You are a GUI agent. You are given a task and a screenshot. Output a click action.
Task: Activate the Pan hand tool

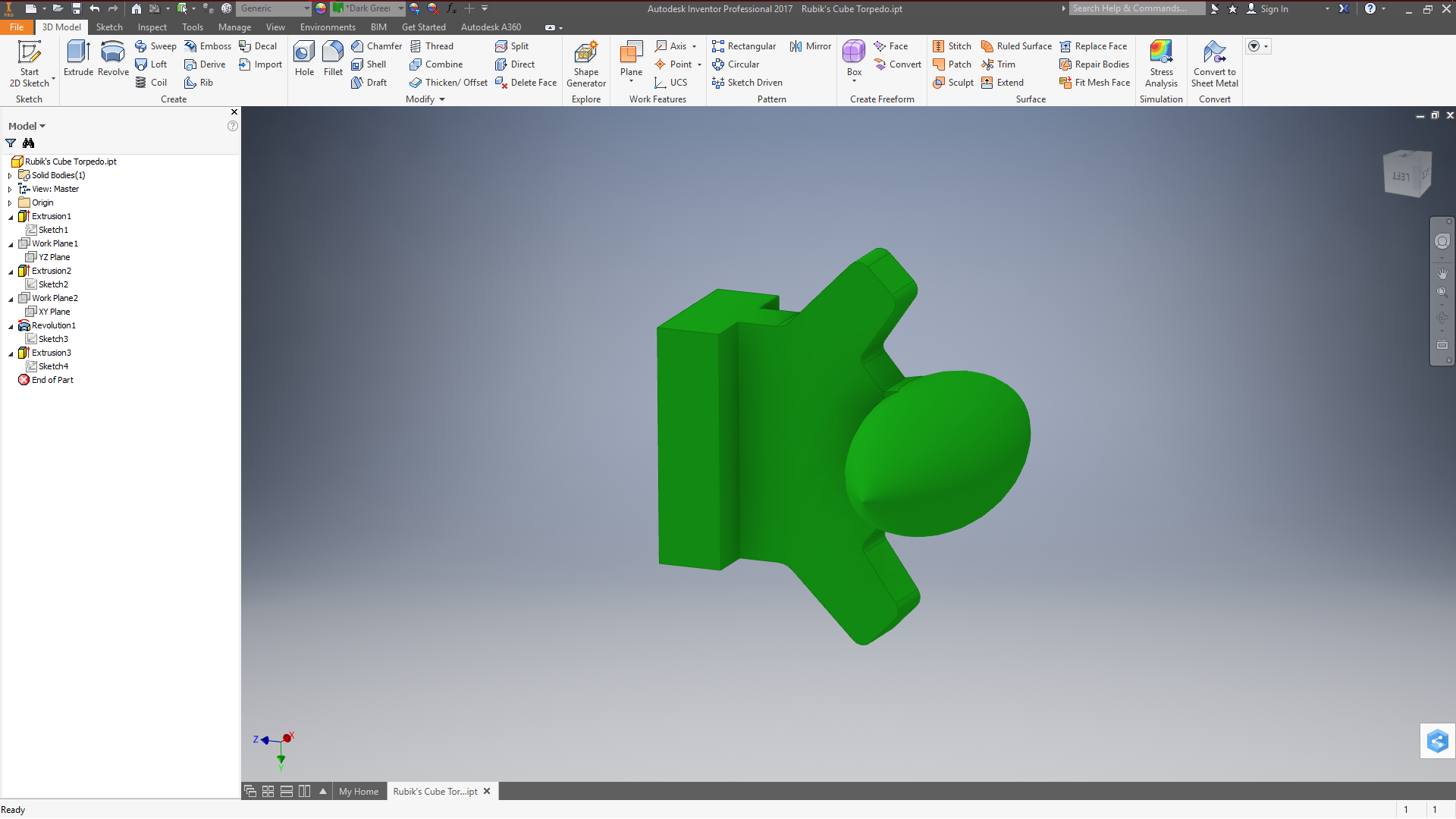pyautogui.click(x=1442, y=273)
